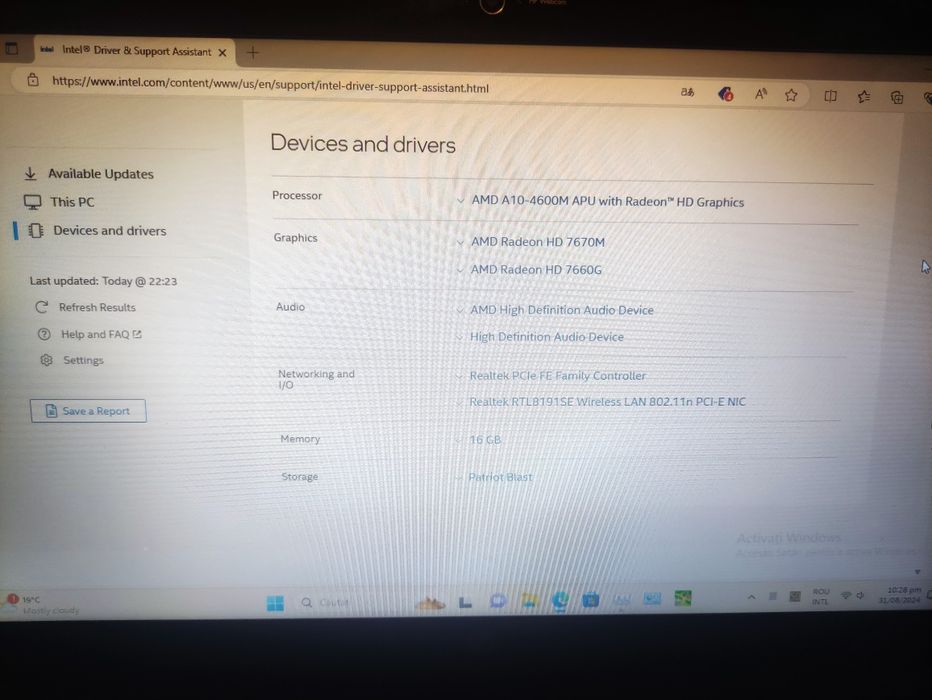Open Settings in the sidebar
The height and width of the screenshot is (700, 932).
[83, 360]
